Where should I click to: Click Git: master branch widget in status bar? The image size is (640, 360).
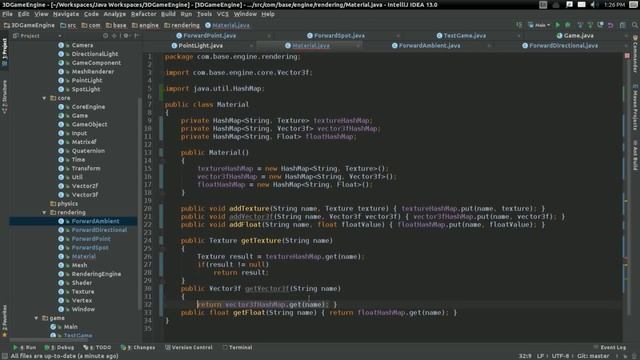[x=593, y=356]
